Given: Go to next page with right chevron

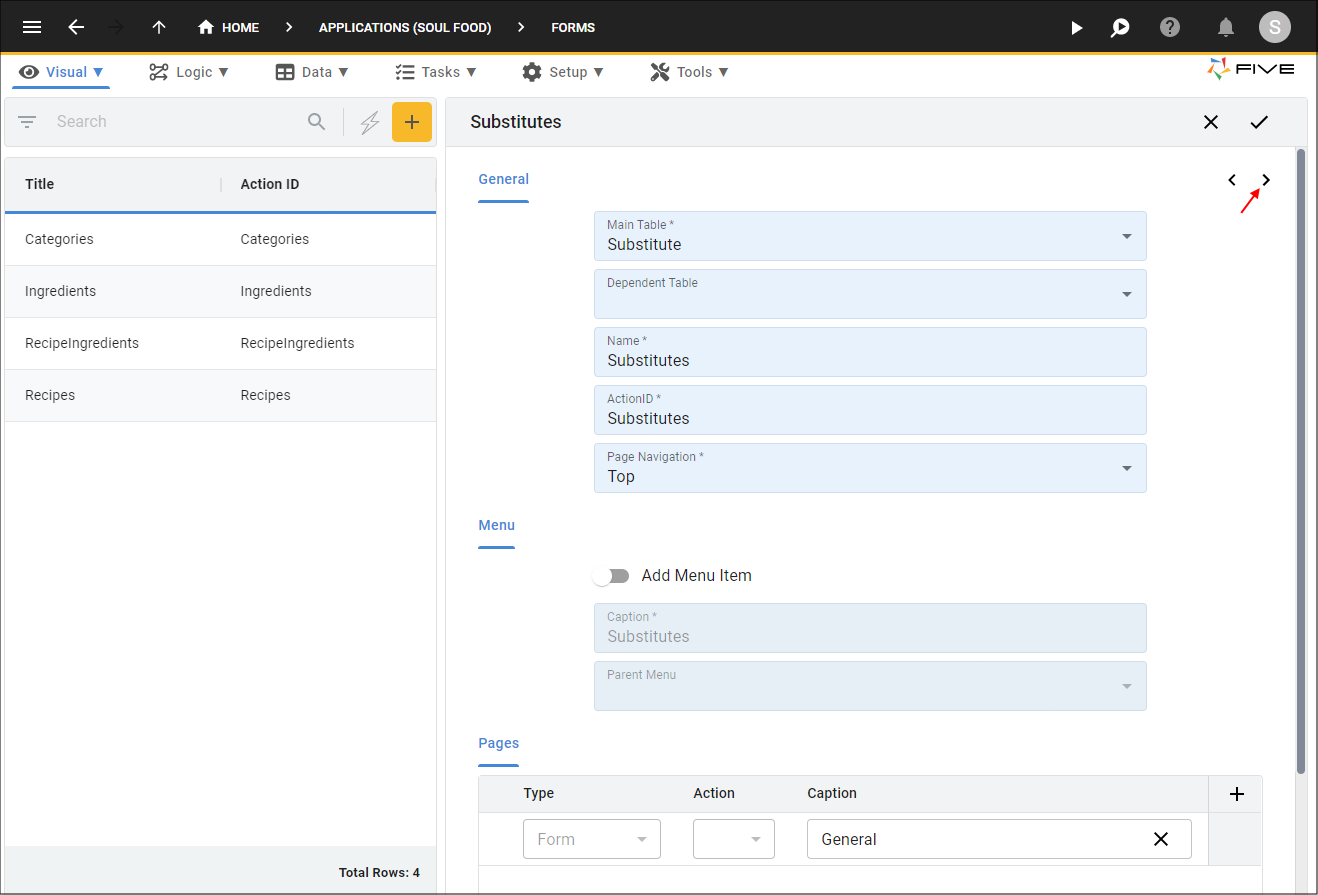Looking at the screenshot, I should click(1266, 180).
